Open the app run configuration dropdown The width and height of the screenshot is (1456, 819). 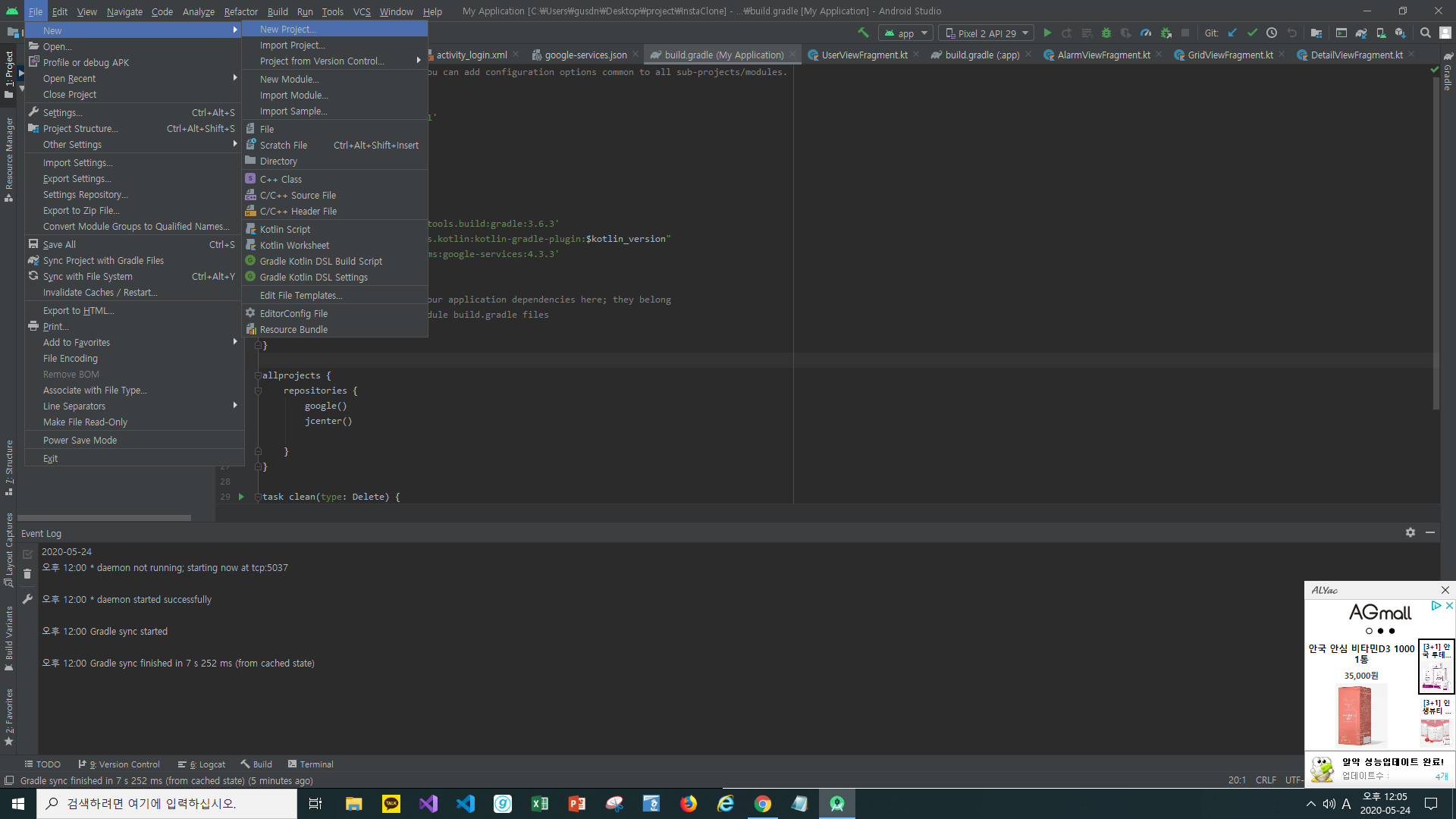tap(906, 33)
